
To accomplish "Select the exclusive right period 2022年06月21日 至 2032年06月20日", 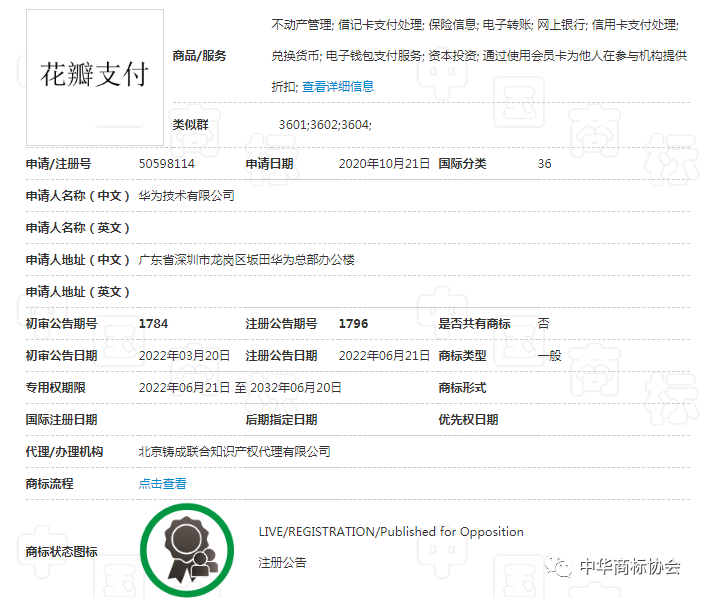I will point(240,387).
